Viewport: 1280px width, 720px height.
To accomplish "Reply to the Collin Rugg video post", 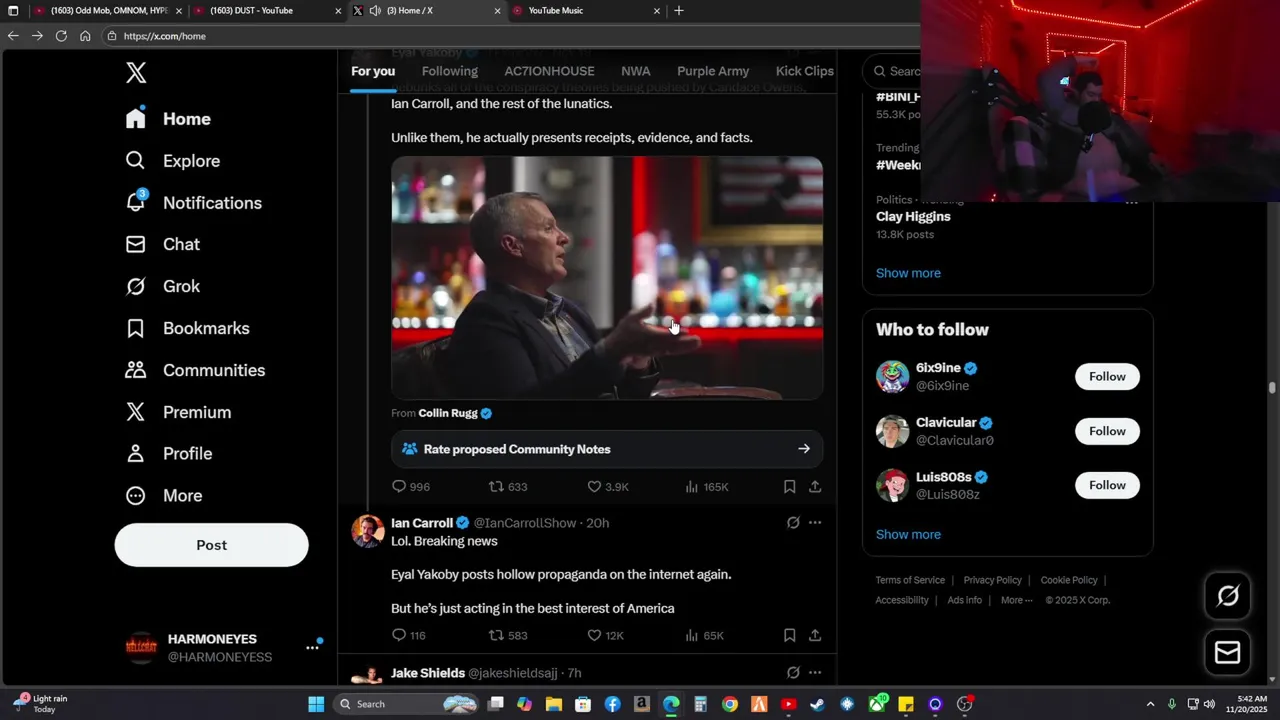I will (x=410, y=487).
